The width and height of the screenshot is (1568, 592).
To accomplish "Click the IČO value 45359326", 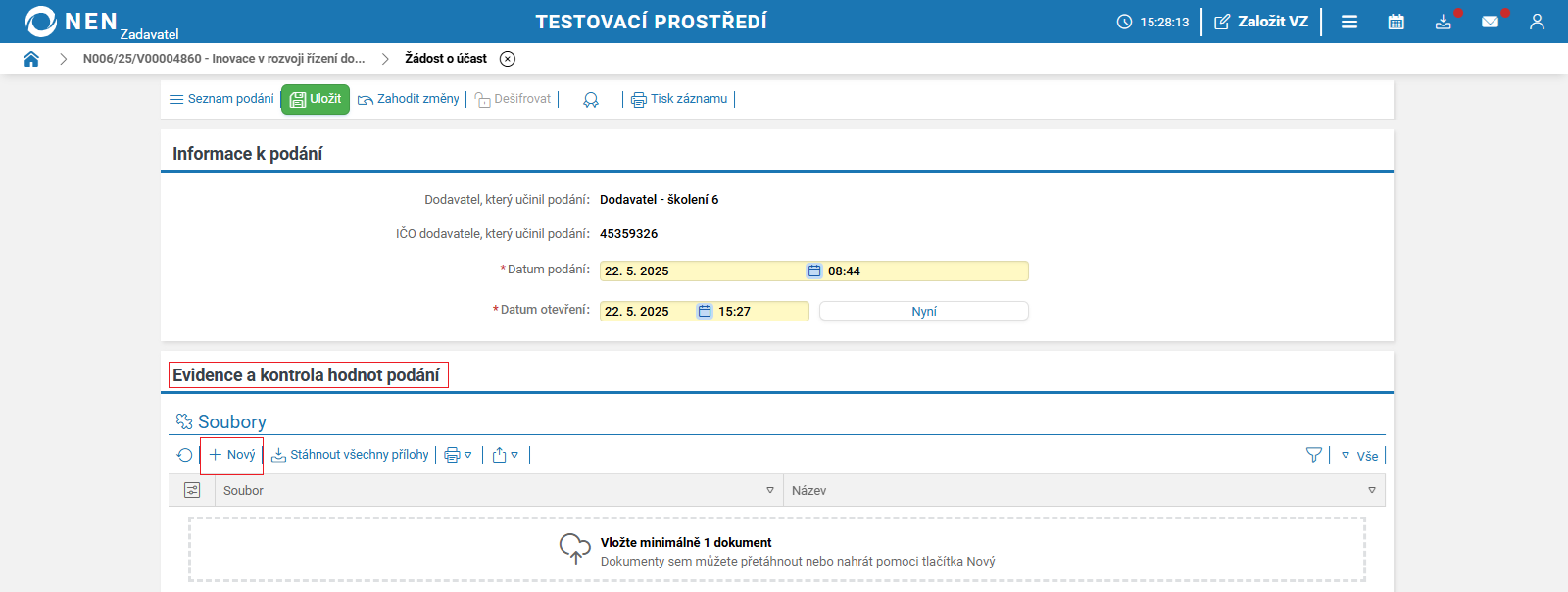I will click(628, 234).
